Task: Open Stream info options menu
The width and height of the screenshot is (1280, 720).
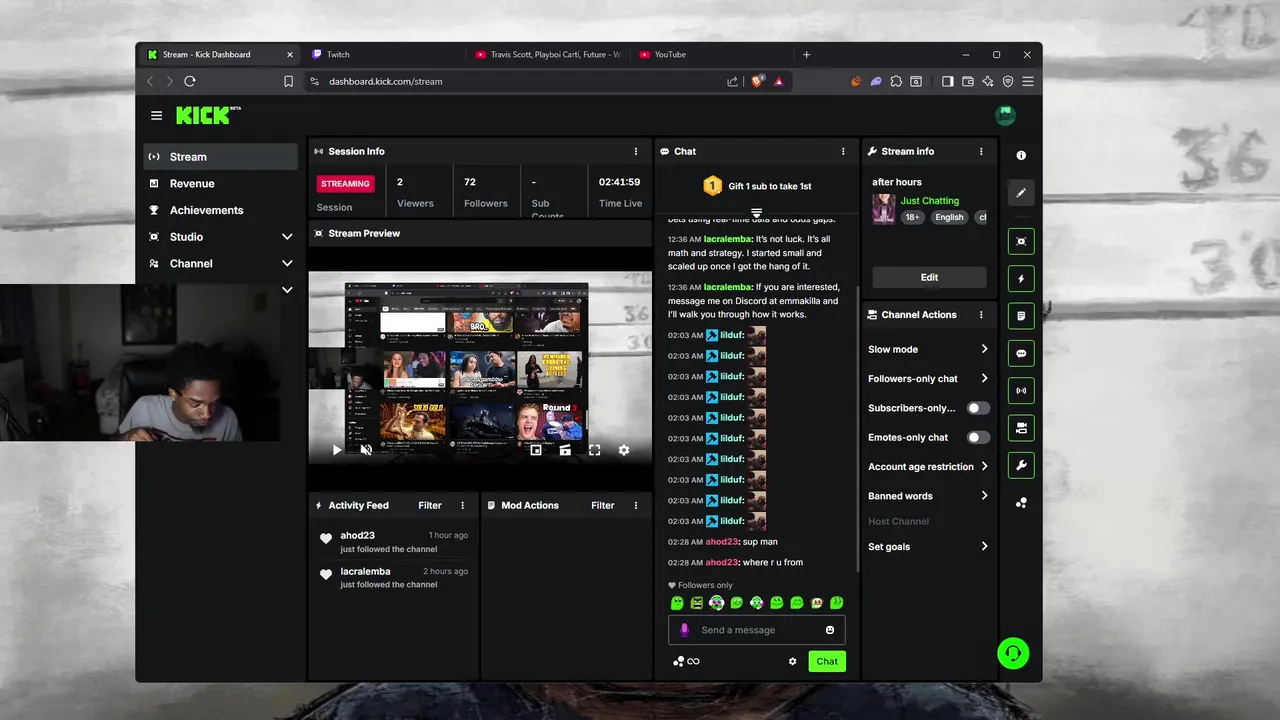Action: 981,151
